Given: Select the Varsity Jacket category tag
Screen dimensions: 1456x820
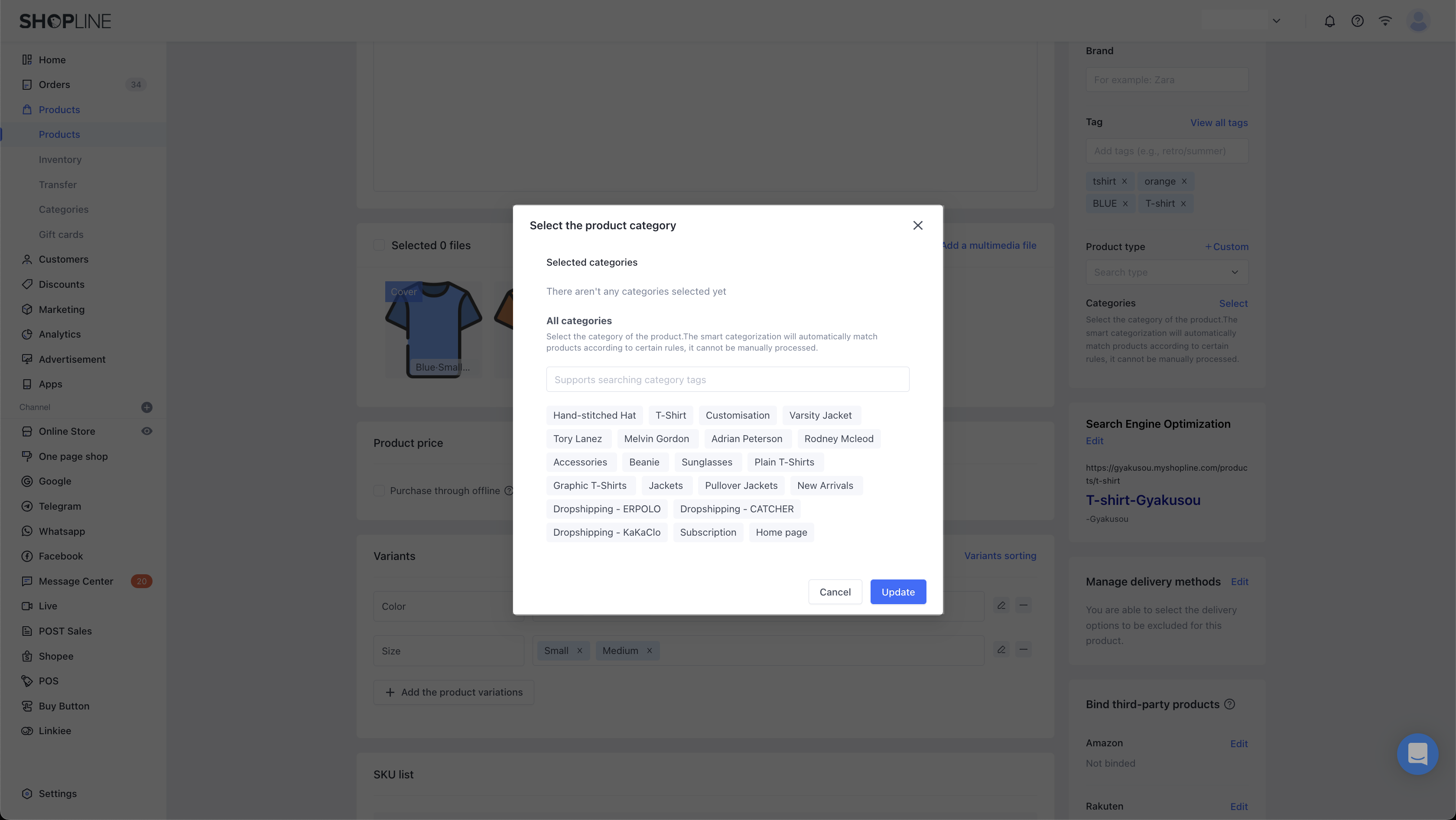Looking at the screenshot, I should coord(820,415).
